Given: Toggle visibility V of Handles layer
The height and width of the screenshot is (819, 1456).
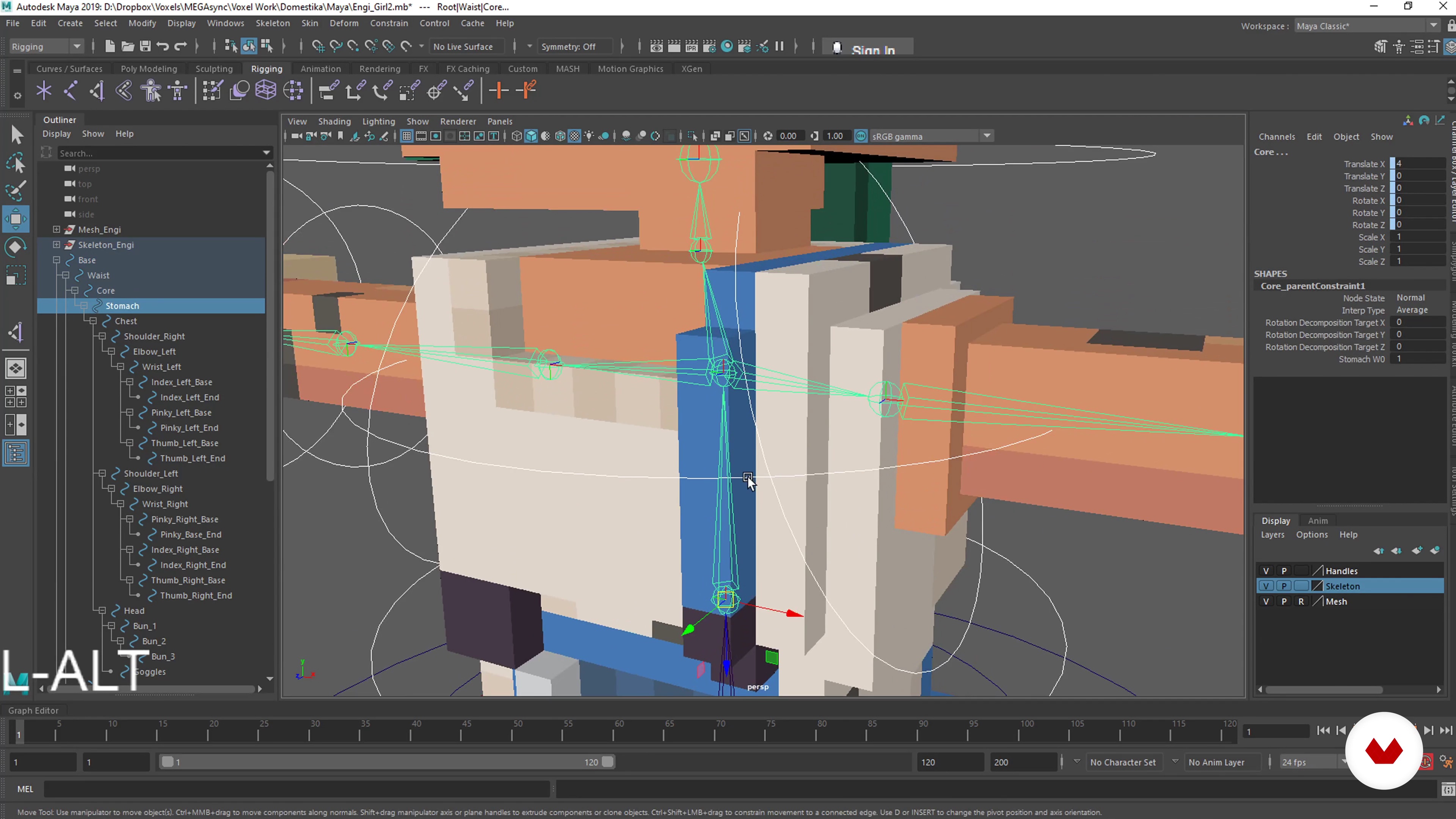Looking at the screenshot, I should [x=1266, y=571].
